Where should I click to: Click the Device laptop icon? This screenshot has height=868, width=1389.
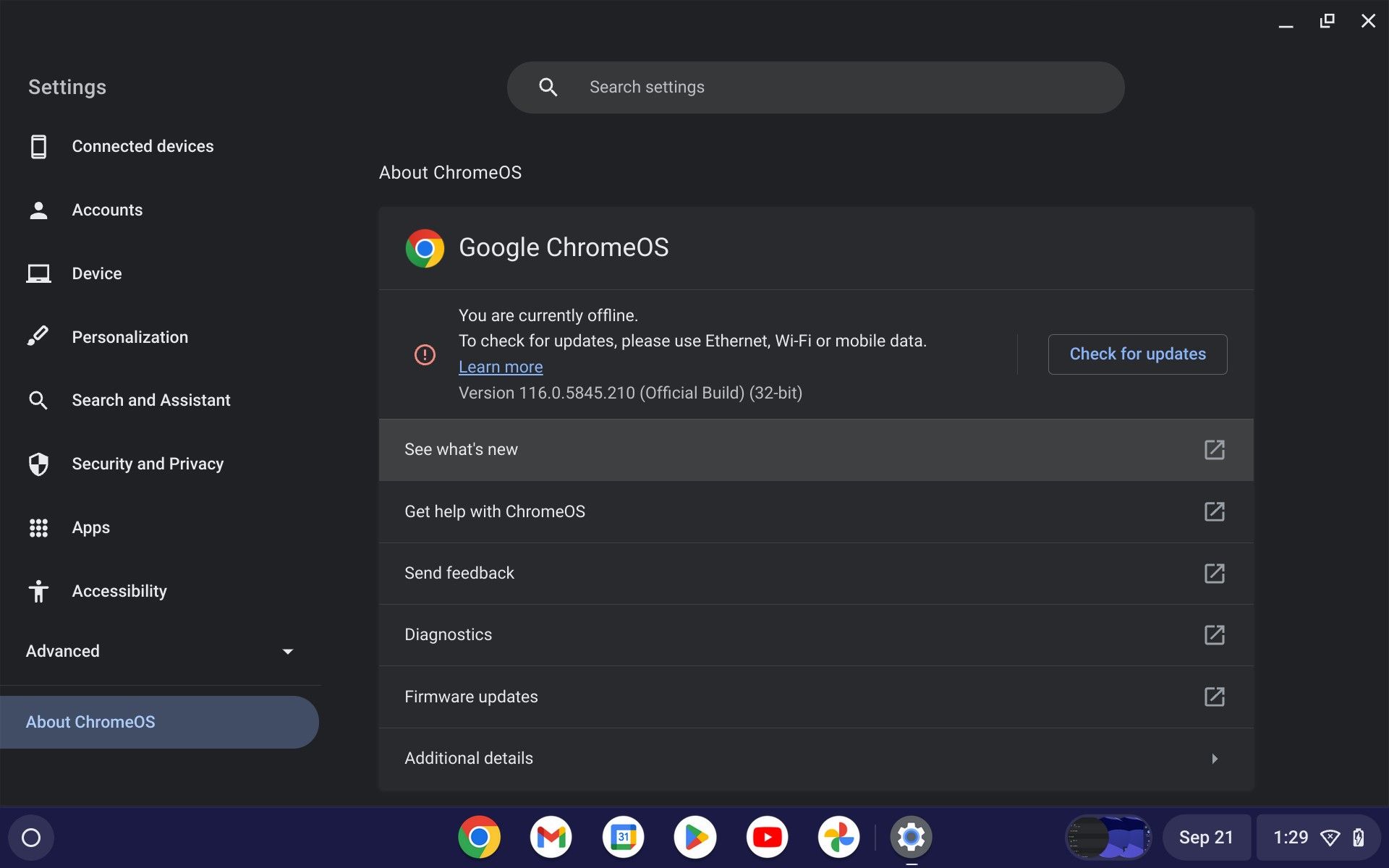[x=38, y=273]
